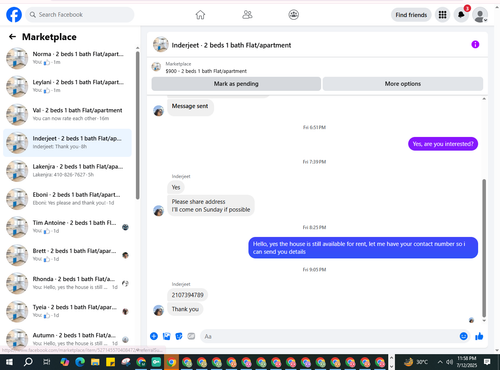The image size is (500, 370).
Task: Open Tyeia's conversation
Action: pos(67,311)
